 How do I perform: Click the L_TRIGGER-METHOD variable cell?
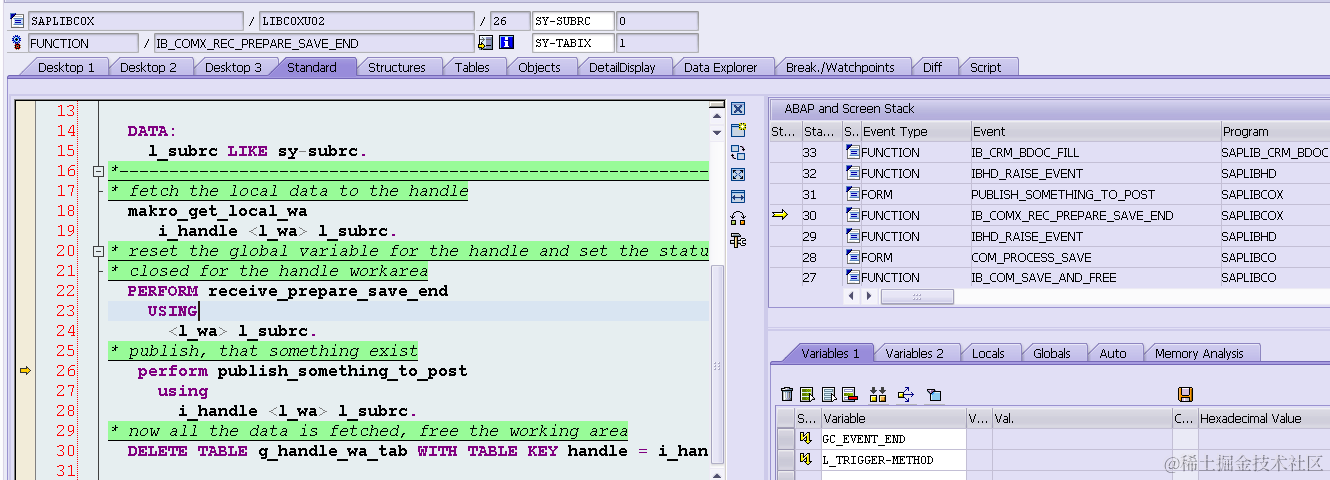(893, 460)
